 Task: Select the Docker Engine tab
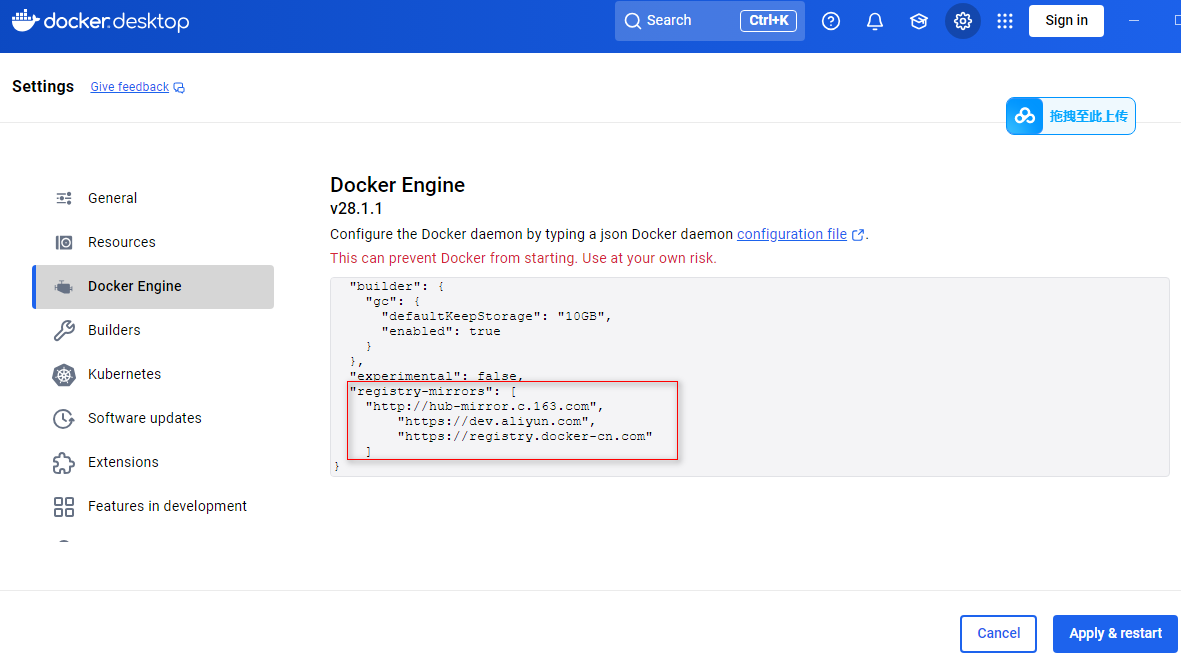pos(154,287)
